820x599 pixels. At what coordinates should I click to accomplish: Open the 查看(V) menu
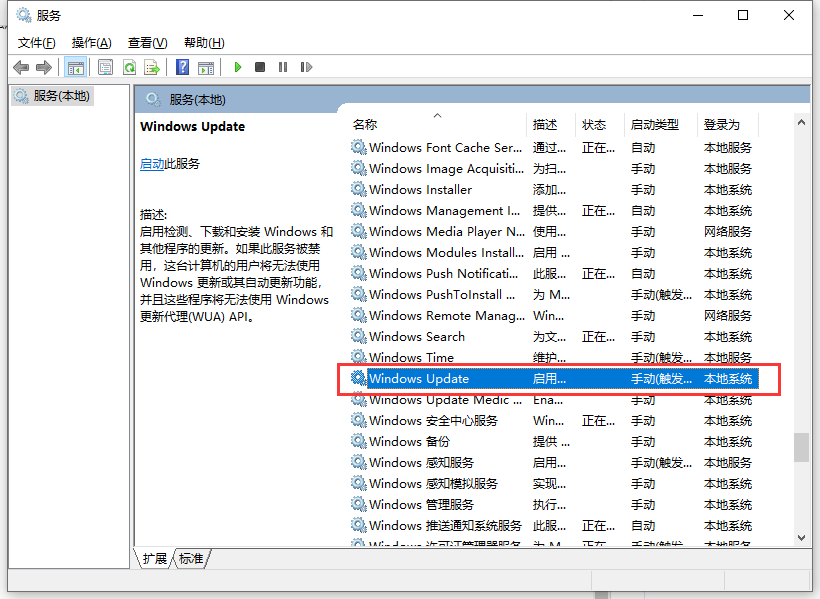click(x=146, y=42)
